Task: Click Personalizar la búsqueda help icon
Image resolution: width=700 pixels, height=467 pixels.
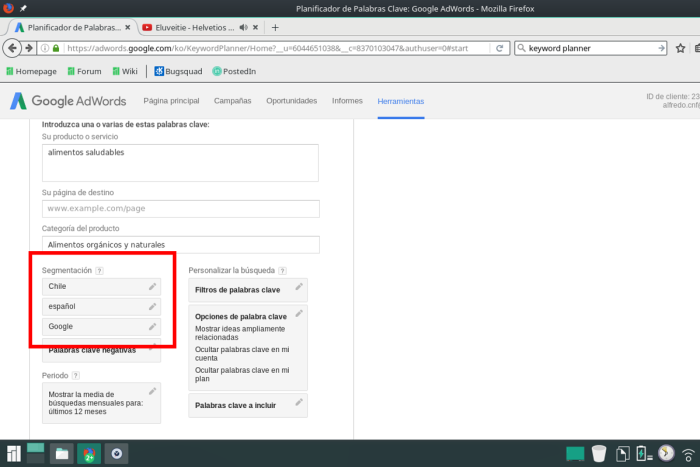Action: (x=282, y=271)
